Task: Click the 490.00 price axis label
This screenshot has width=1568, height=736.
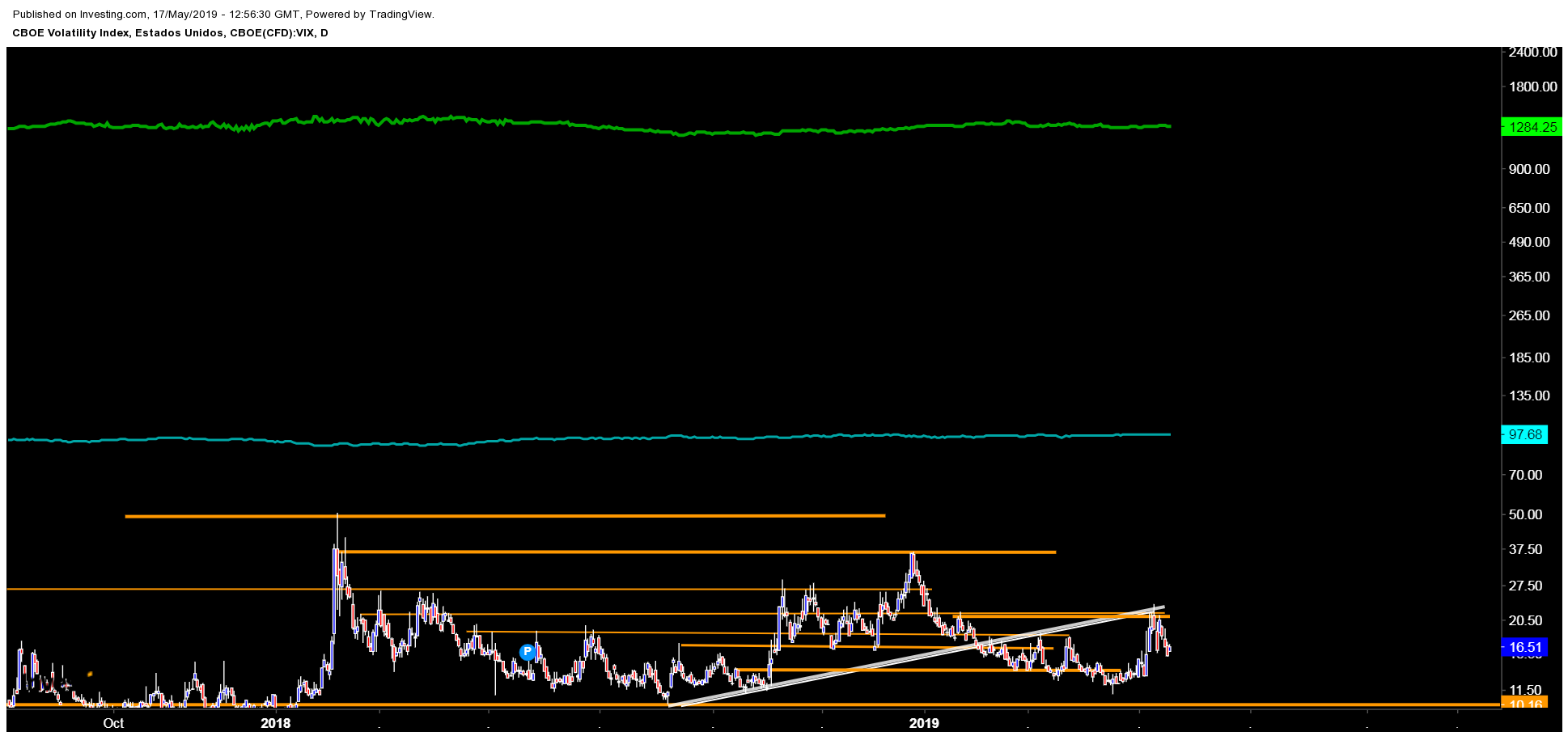Action: point(1529,242)
